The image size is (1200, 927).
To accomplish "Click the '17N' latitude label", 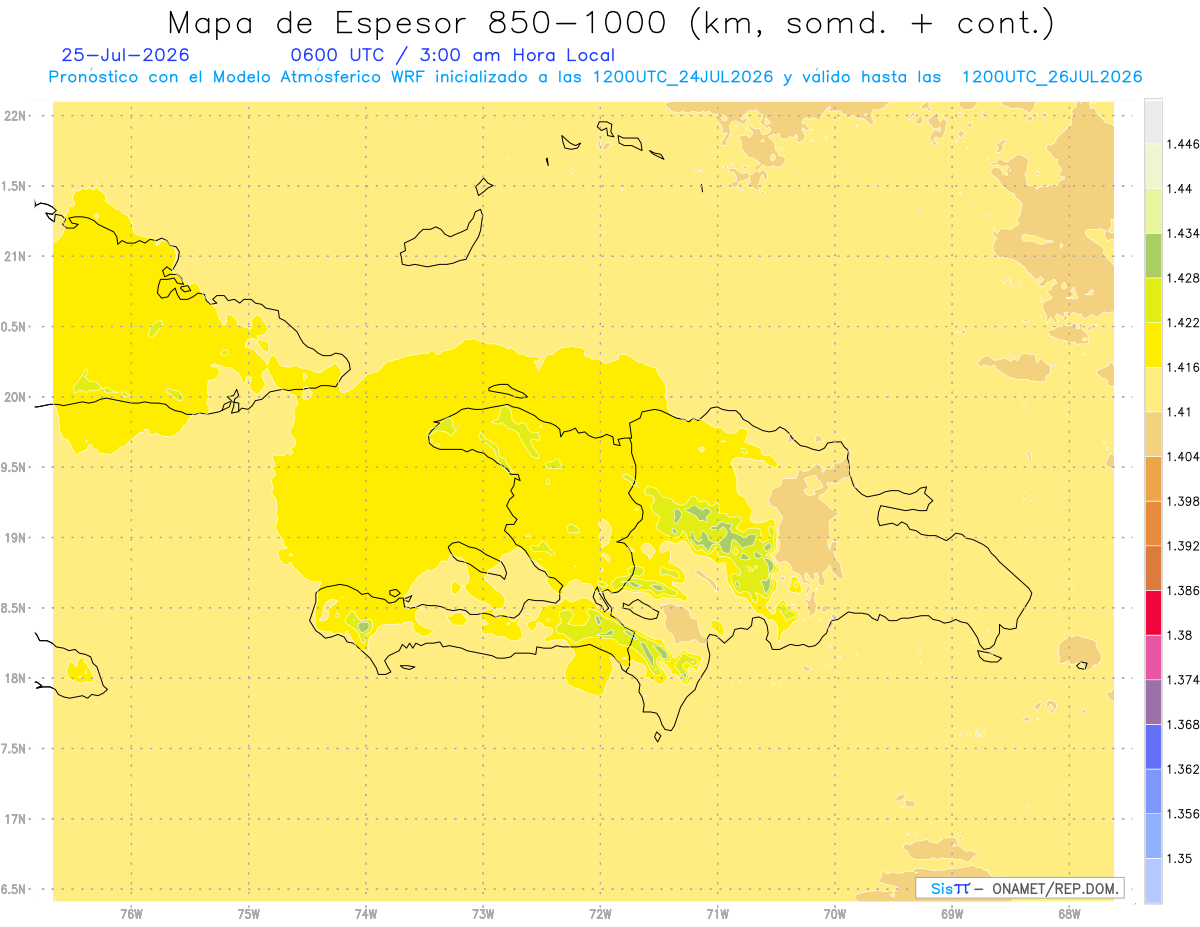I will tap(17, 819).
